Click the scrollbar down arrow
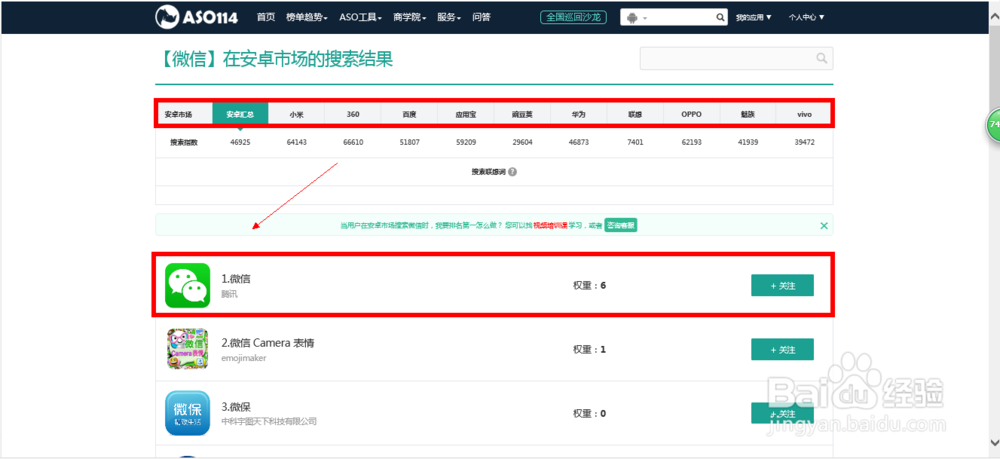The width and height of the screenshot is (1000, 459). [994, 442]
